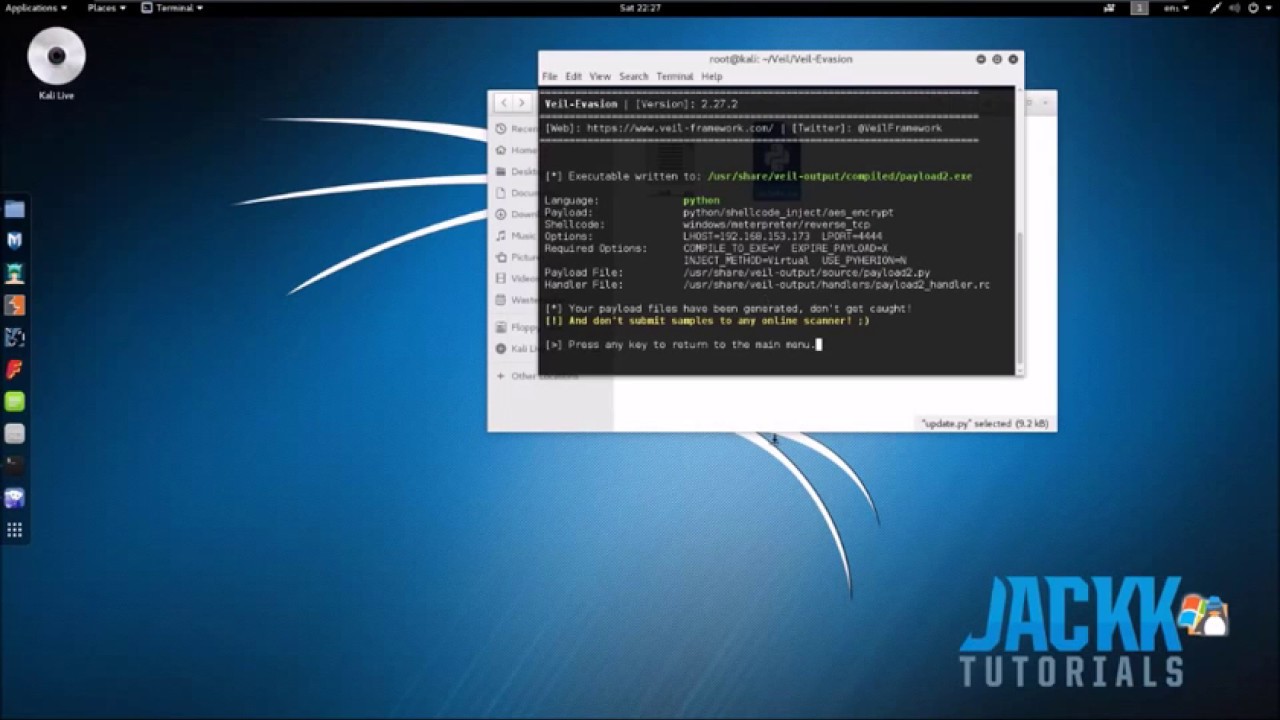Select Desktop in Files sidebar
This screenshot has height=720, width=1280.
(x=516, y=172)
